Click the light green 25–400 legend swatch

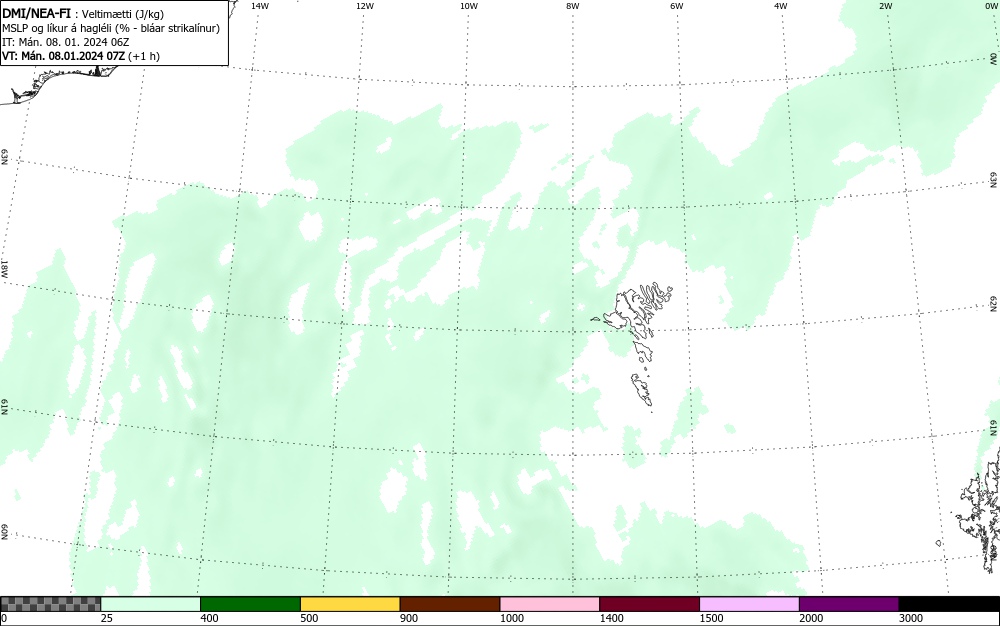[x=151, y=604]
